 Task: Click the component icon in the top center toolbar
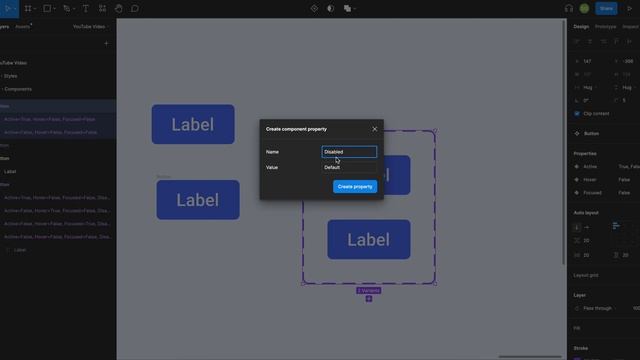pyautogui.click(x=314, y=8)
